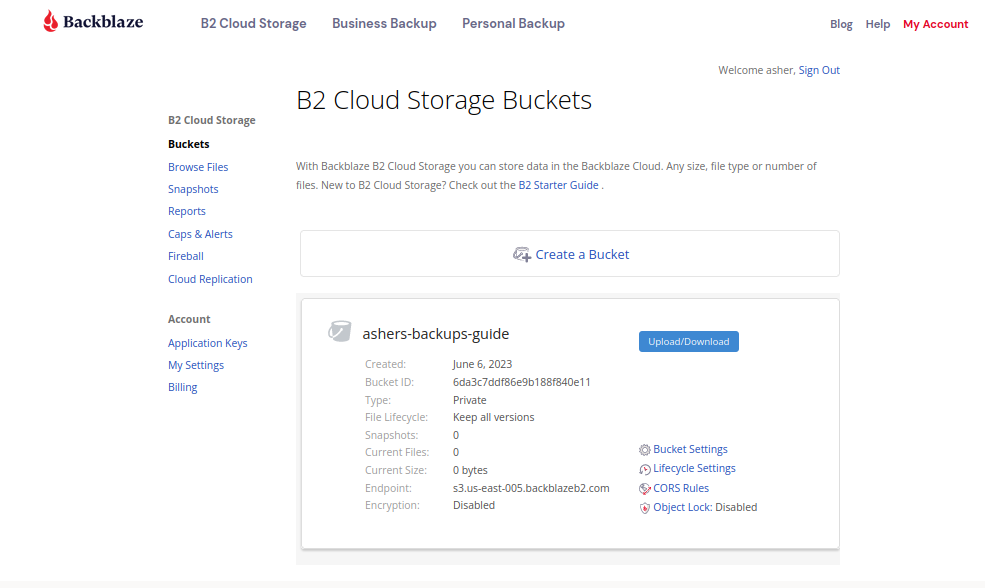Click the Keep all versions value
The image size is (985, 588).
[x=493, y=417]
